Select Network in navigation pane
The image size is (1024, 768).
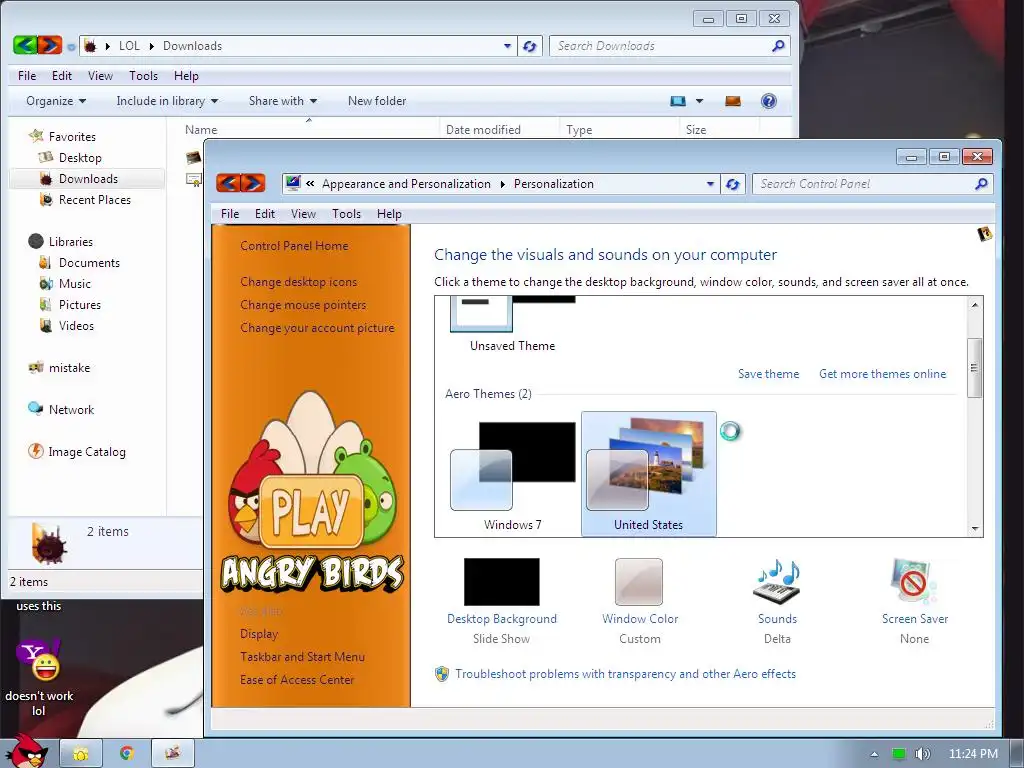coord(71,409)
